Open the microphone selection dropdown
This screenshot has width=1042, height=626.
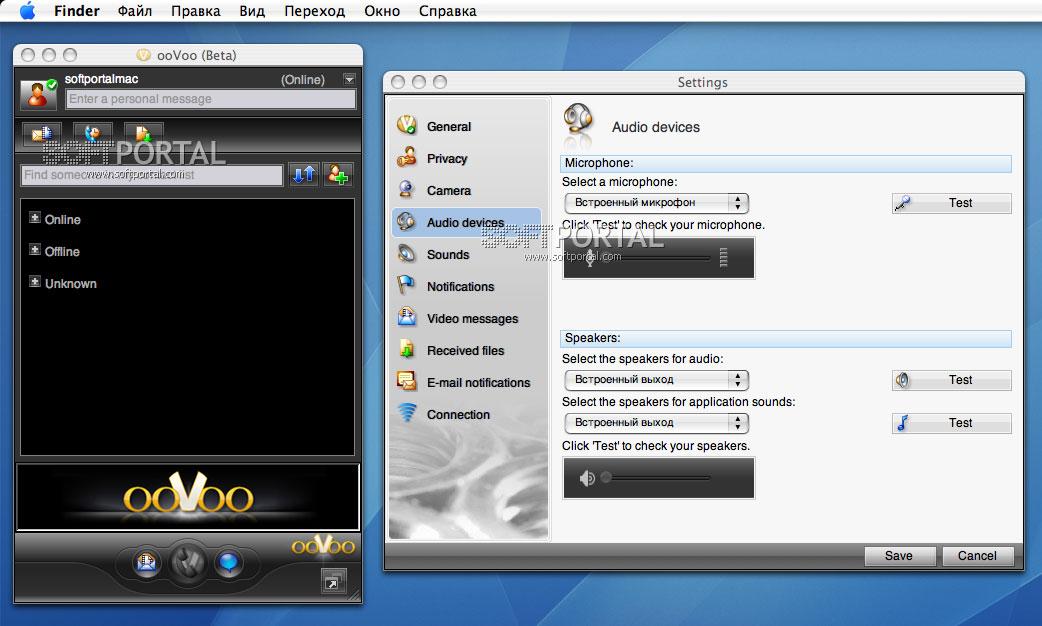[657, 203]
